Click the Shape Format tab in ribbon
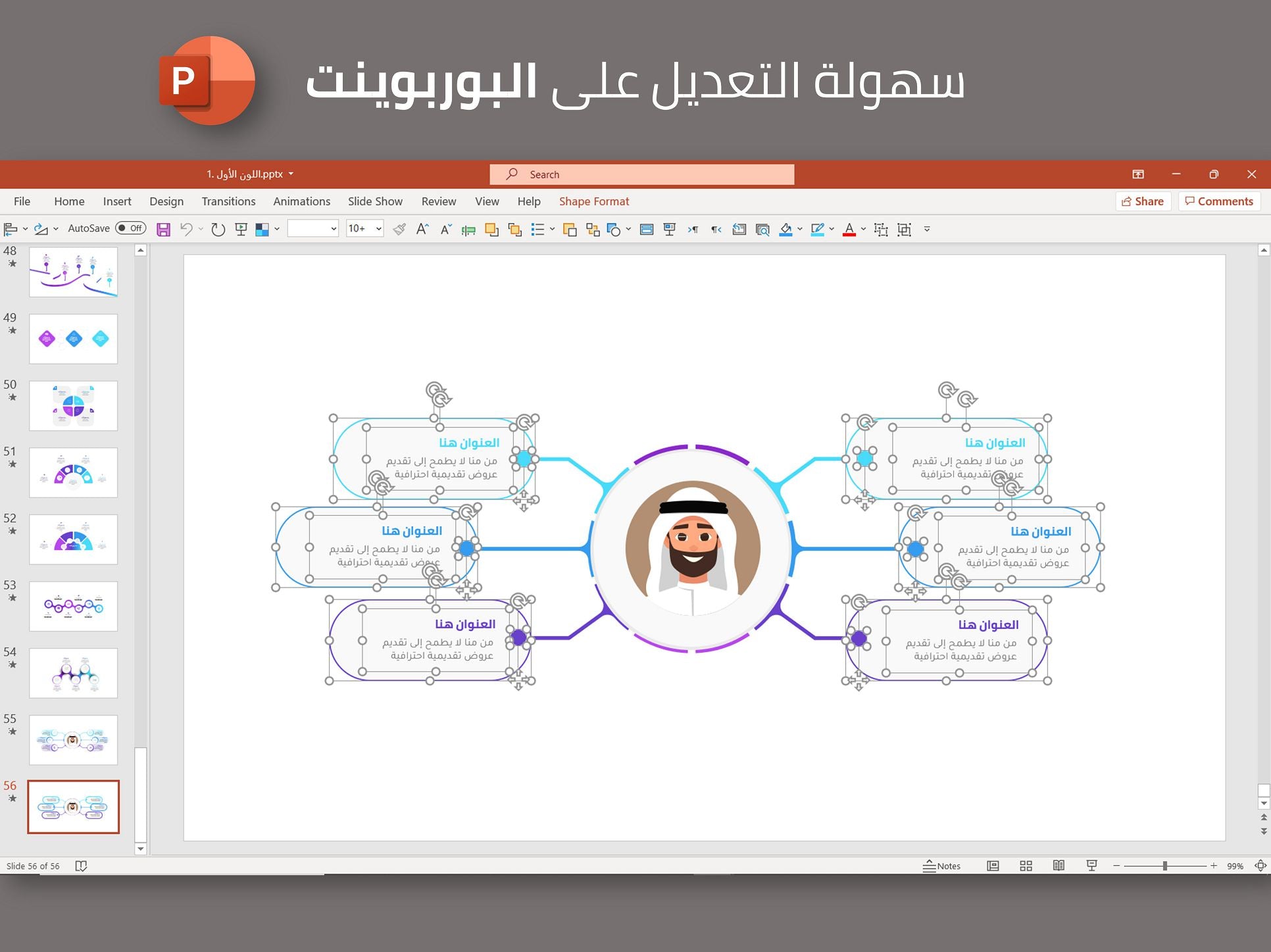The image size is (1271, 952). (593, 201)
